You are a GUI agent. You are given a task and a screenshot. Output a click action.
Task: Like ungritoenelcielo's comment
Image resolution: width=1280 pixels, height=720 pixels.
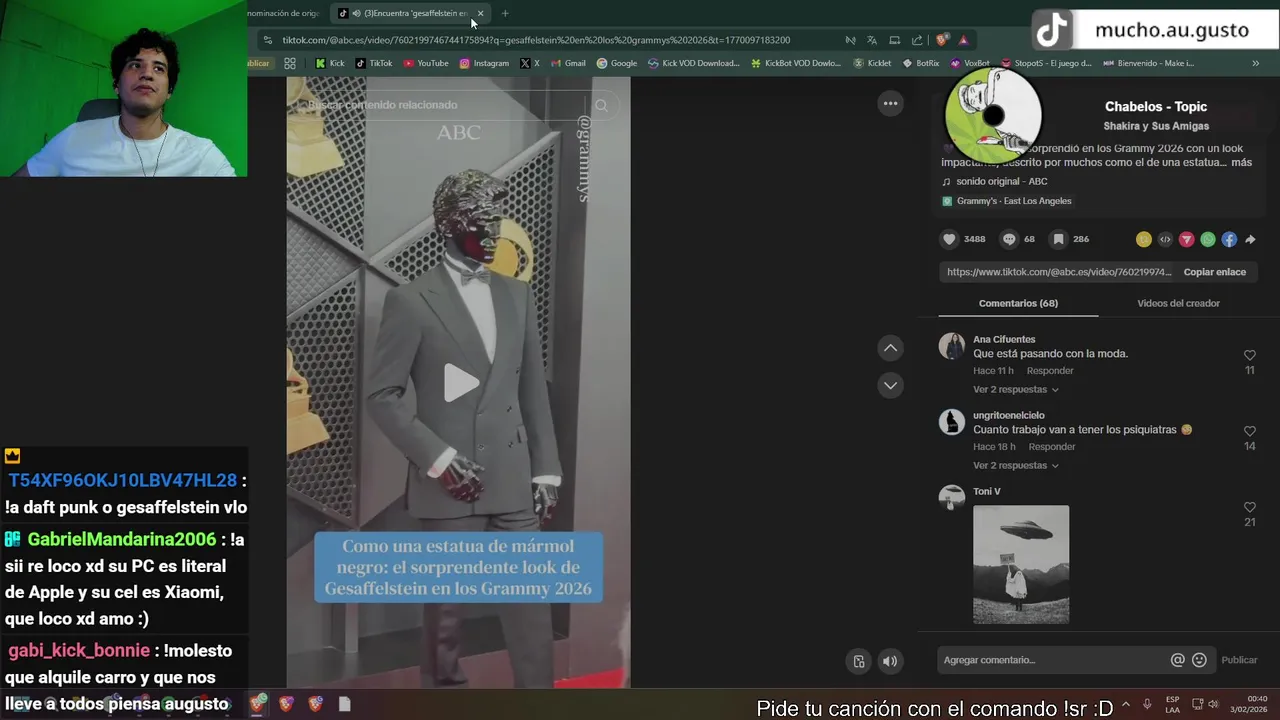(x=1249, y=431)
